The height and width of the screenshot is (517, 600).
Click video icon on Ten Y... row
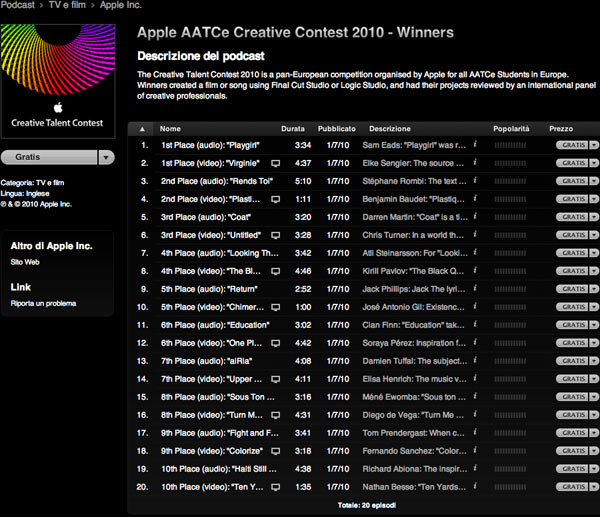276,487
